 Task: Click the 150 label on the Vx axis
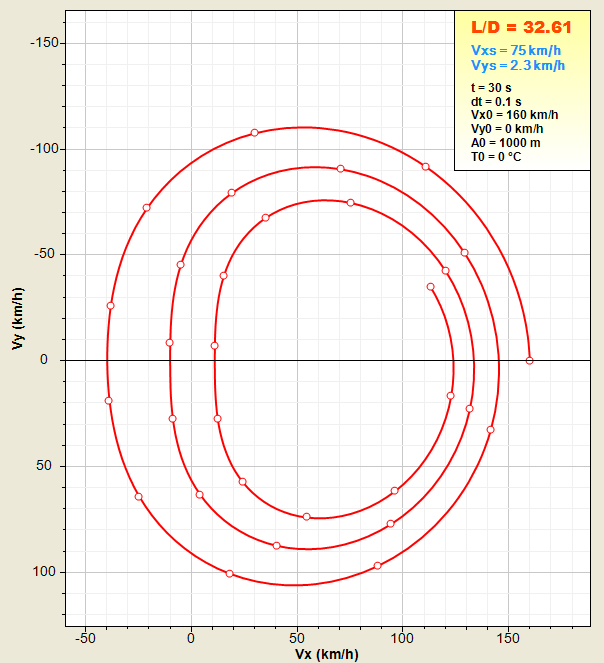[x=508, y=638]
